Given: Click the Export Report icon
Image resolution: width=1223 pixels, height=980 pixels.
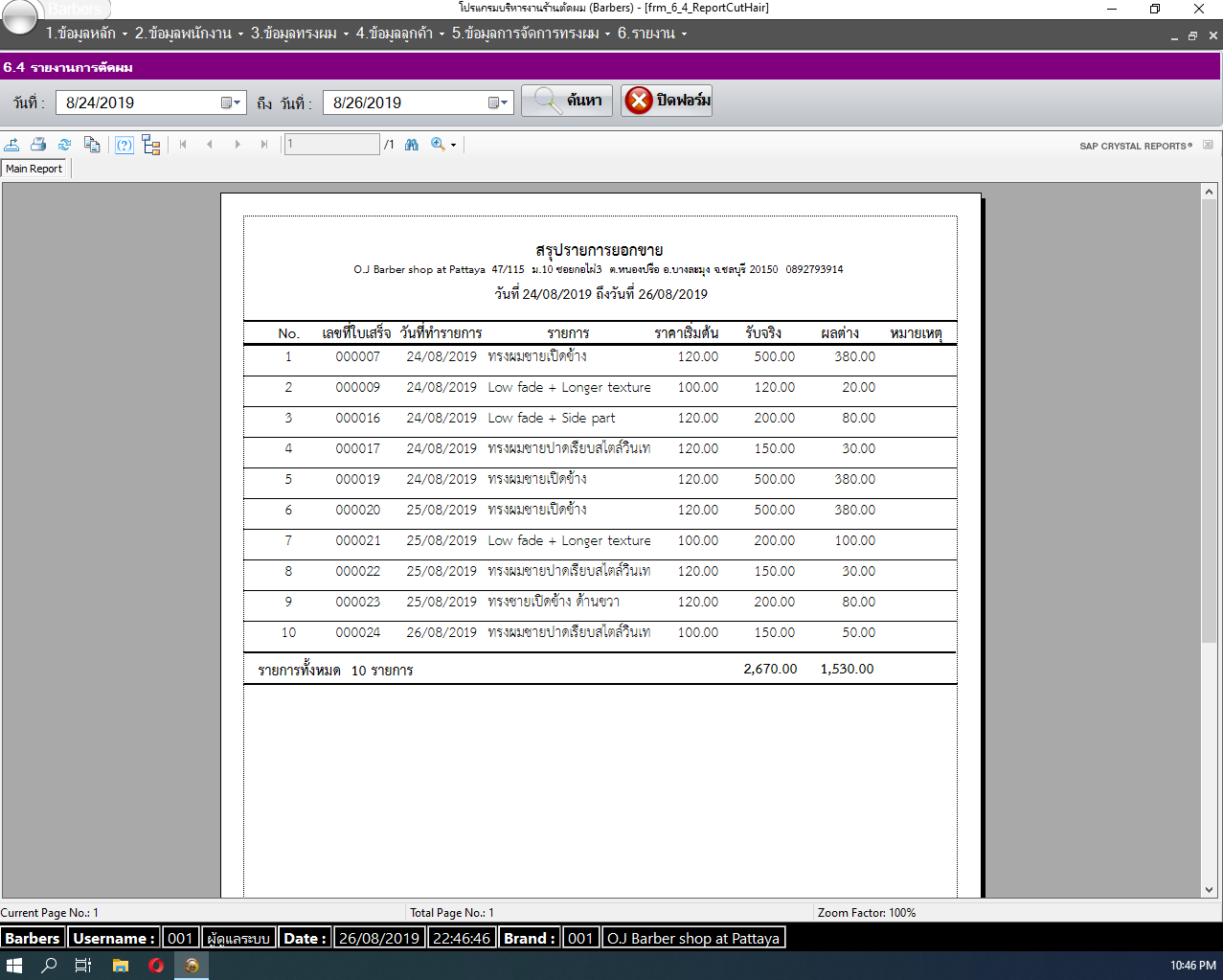Looking at the screenshot, I should pyautogui.click(x=11, y=145).
